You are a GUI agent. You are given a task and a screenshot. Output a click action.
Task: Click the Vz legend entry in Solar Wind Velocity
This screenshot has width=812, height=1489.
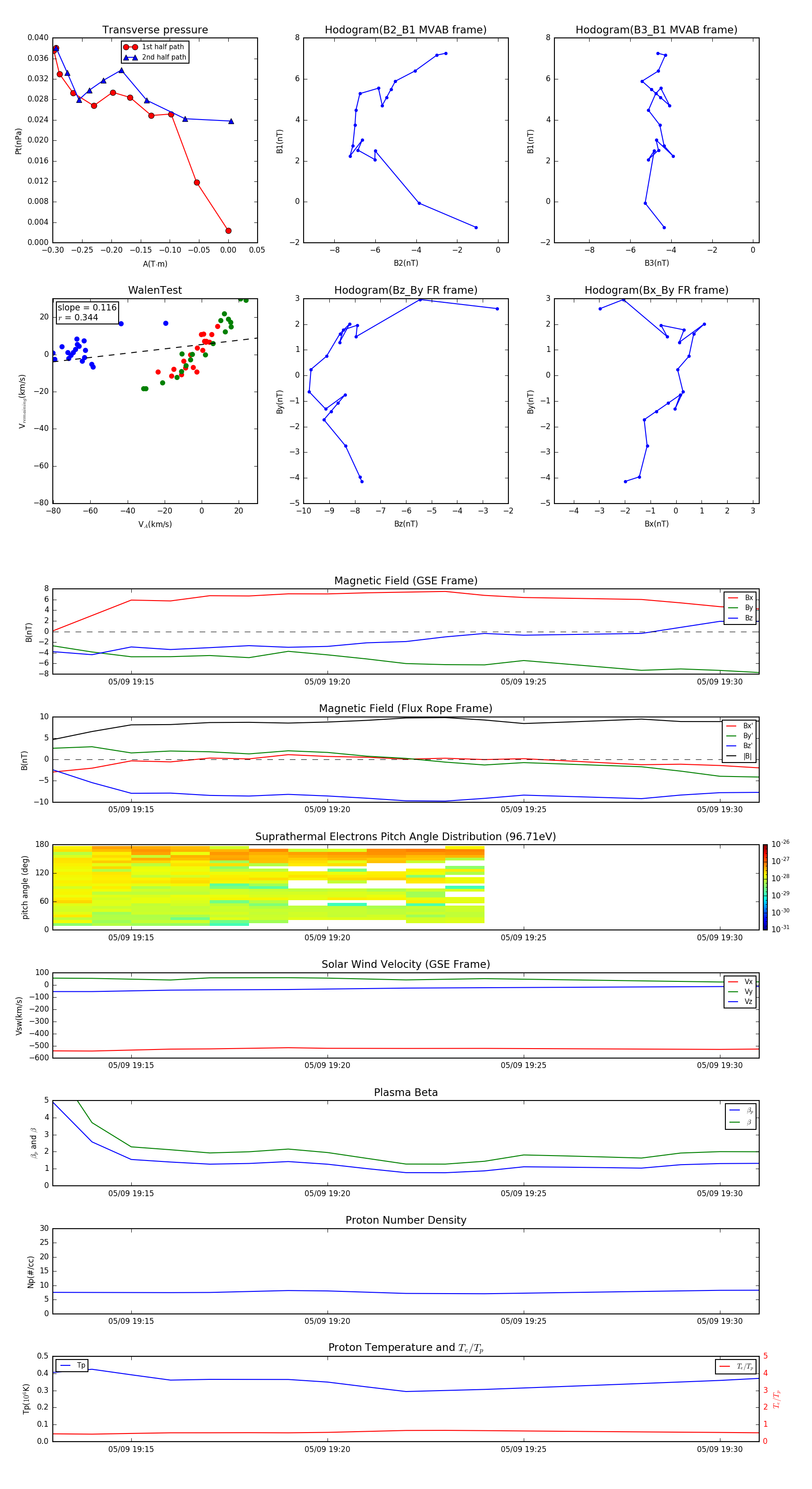point(740,1001)
